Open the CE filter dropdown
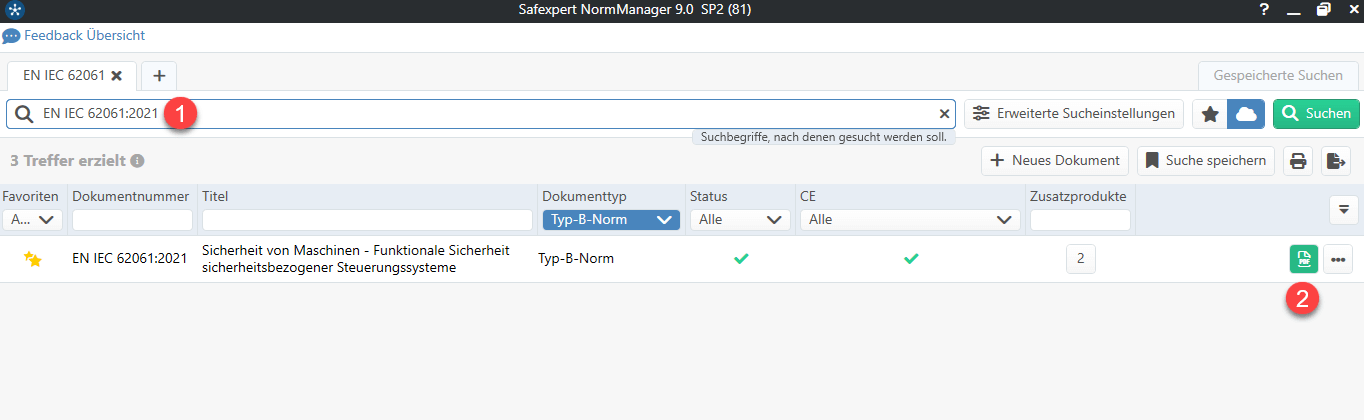This screenshot has height=420, width=1364. point(910,220)
